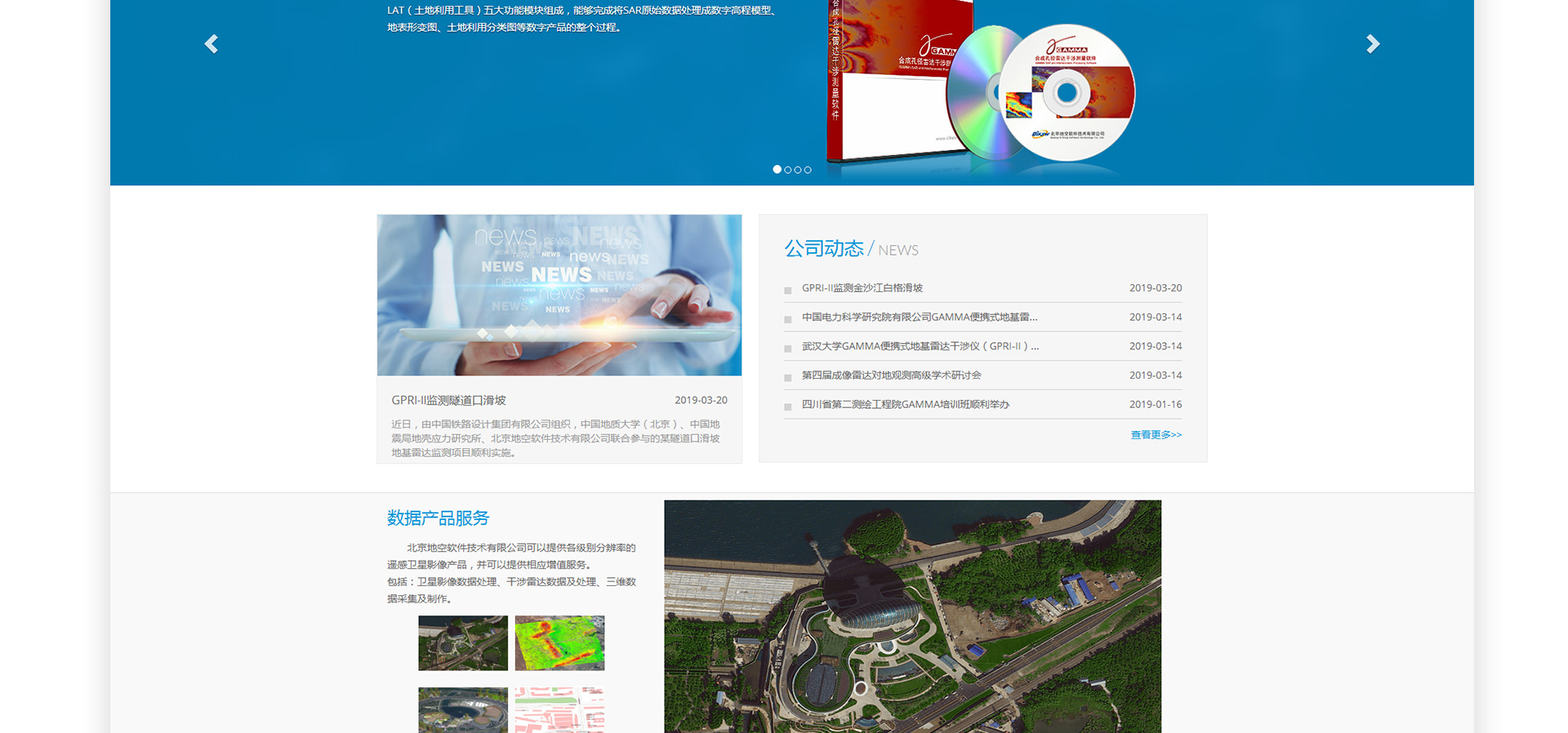Open the 武汉大学GAMMA便携式地基雷达 news item
Screen dimensions: 1568x733
(920, 346)
